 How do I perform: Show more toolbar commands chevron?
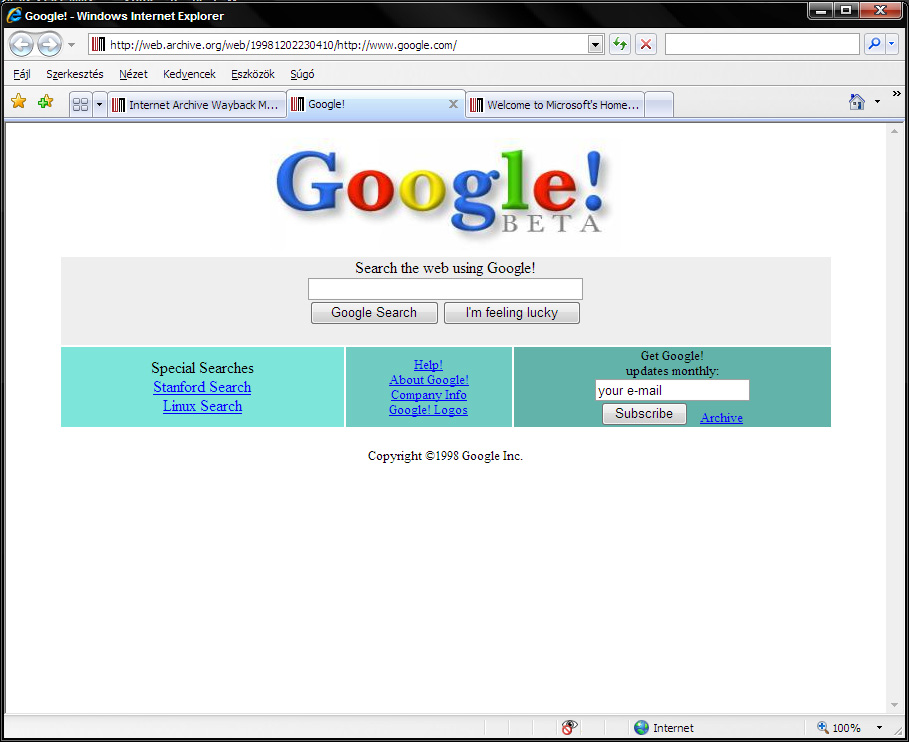[897, 93]
